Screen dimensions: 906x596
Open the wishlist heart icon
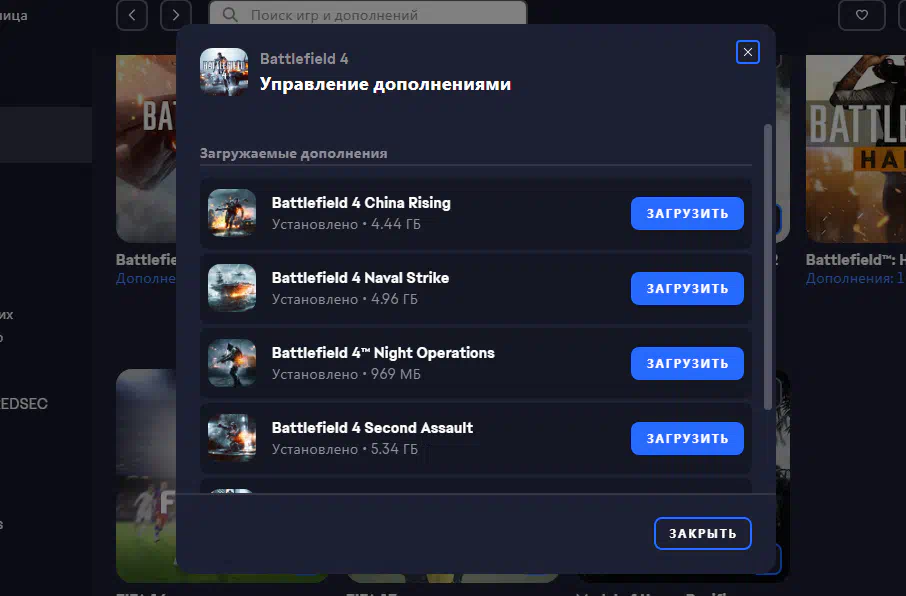click(x=862, y=14)
